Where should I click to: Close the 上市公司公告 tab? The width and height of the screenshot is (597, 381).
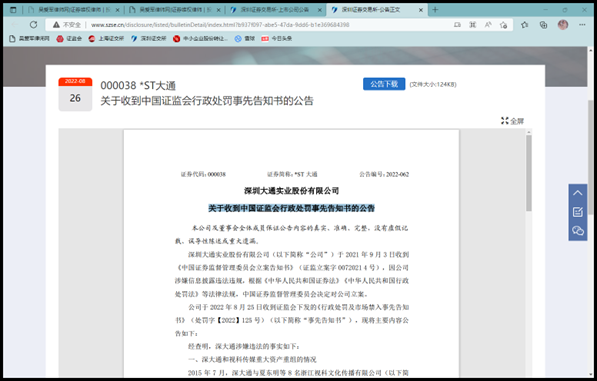320,10
